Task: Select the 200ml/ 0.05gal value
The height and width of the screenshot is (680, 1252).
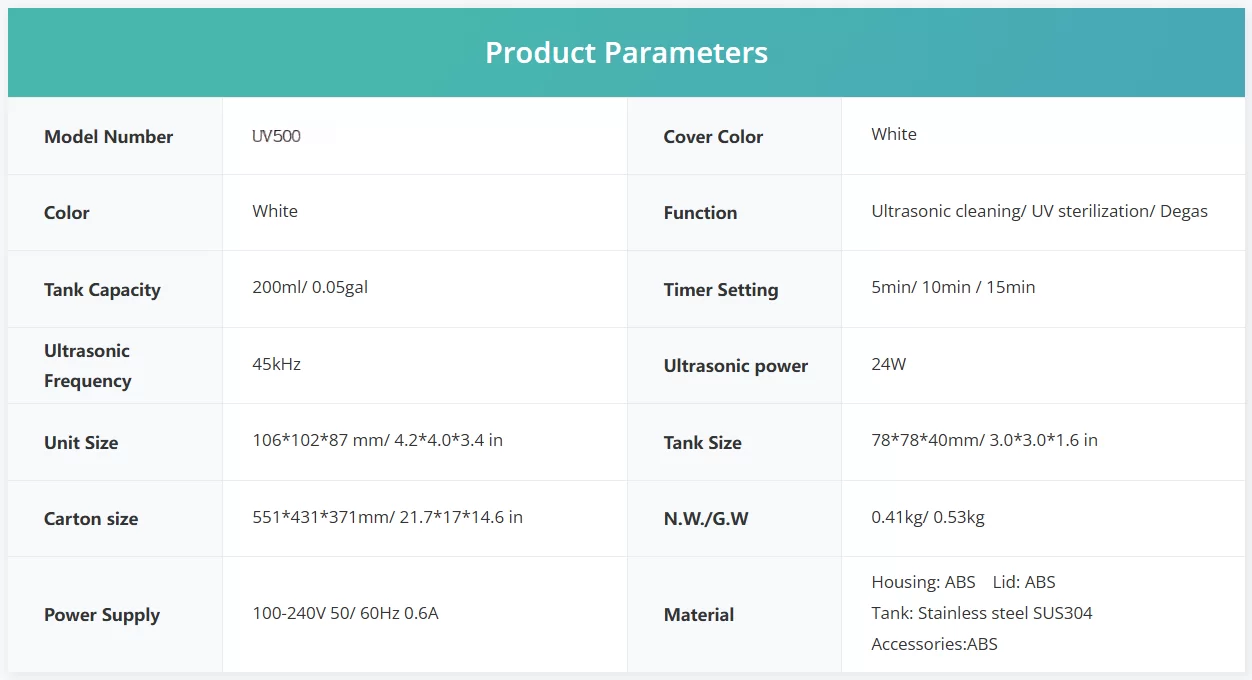Action: click(310, 287)
